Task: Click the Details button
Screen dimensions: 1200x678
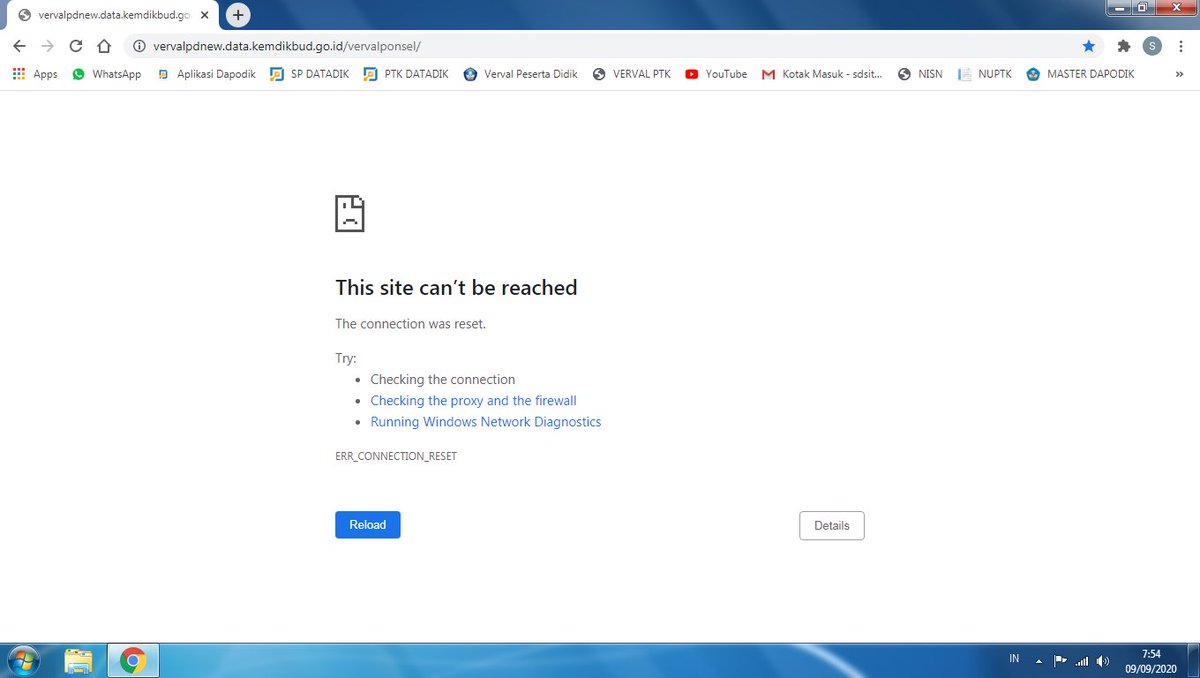Action: click(832, 526)
